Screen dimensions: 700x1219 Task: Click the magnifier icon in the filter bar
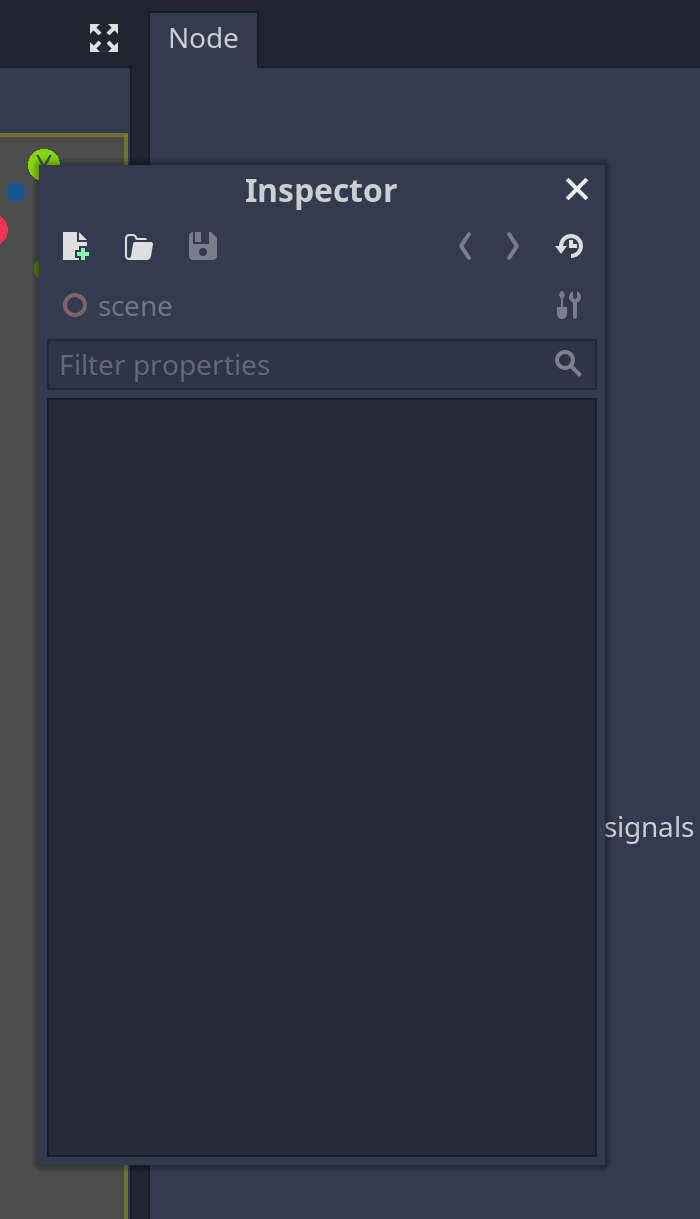[x=567, y=364]
